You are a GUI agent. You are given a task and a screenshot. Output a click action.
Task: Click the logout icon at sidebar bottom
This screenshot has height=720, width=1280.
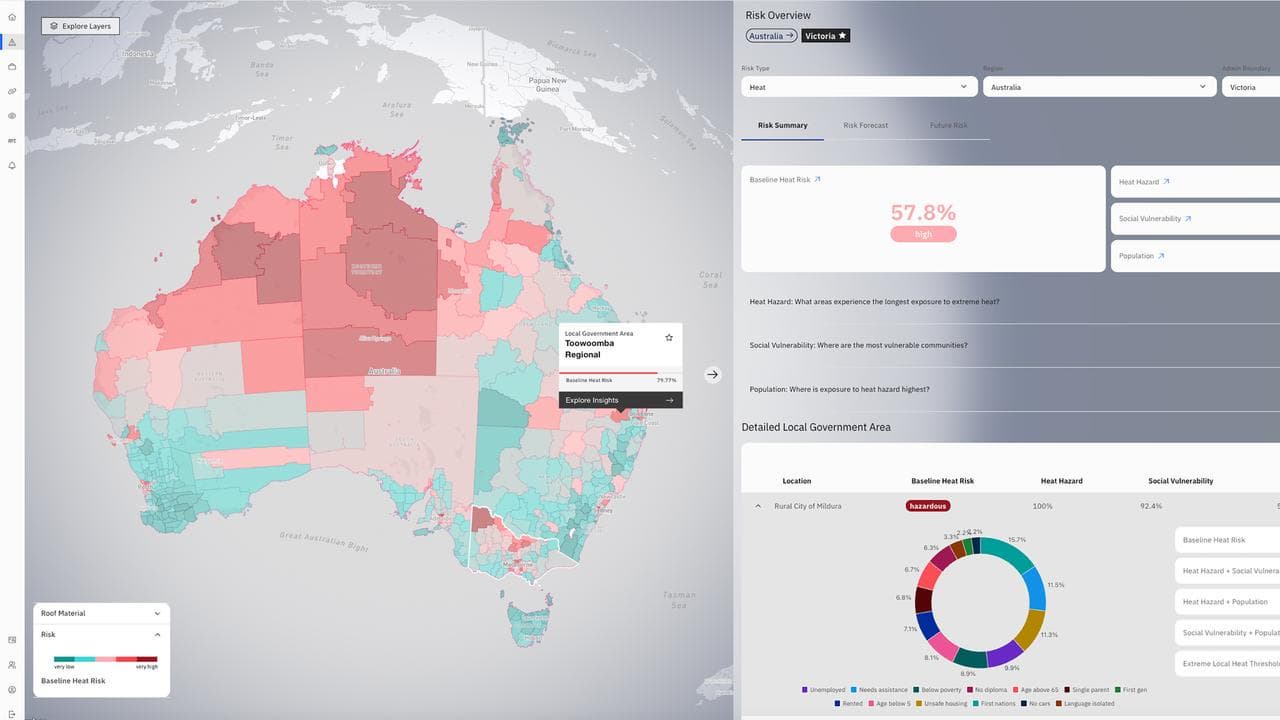tap(12, 713)
